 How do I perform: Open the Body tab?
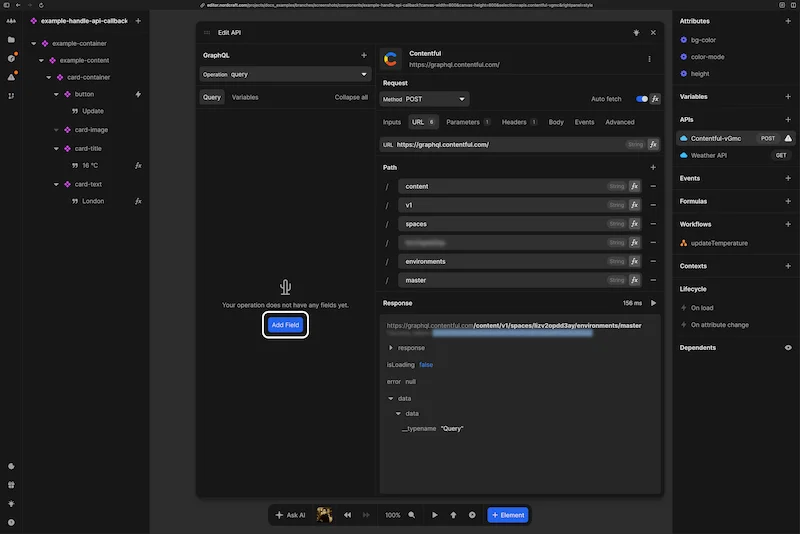(x=556, y=122)
